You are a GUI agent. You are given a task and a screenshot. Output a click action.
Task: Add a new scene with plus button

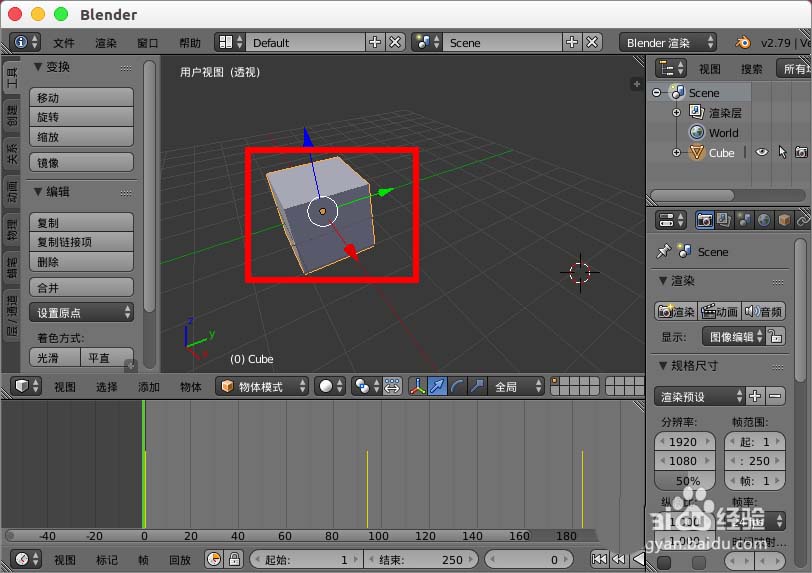coord(572,42)
